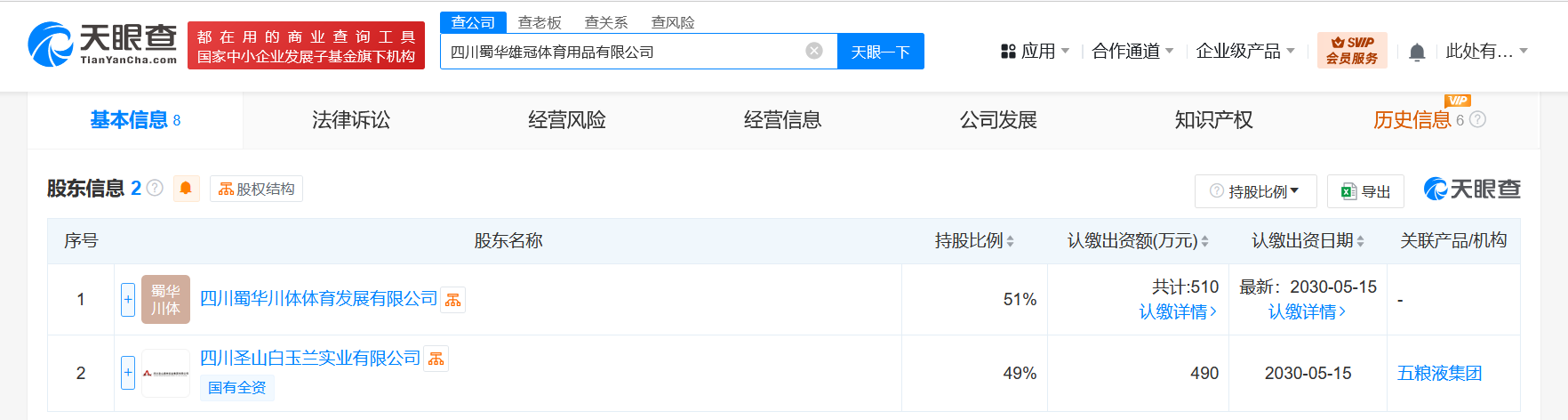This screenshot has height=420, width=1568.
Task: Click the 股东名称 column header
Action: tap(508, 241)
